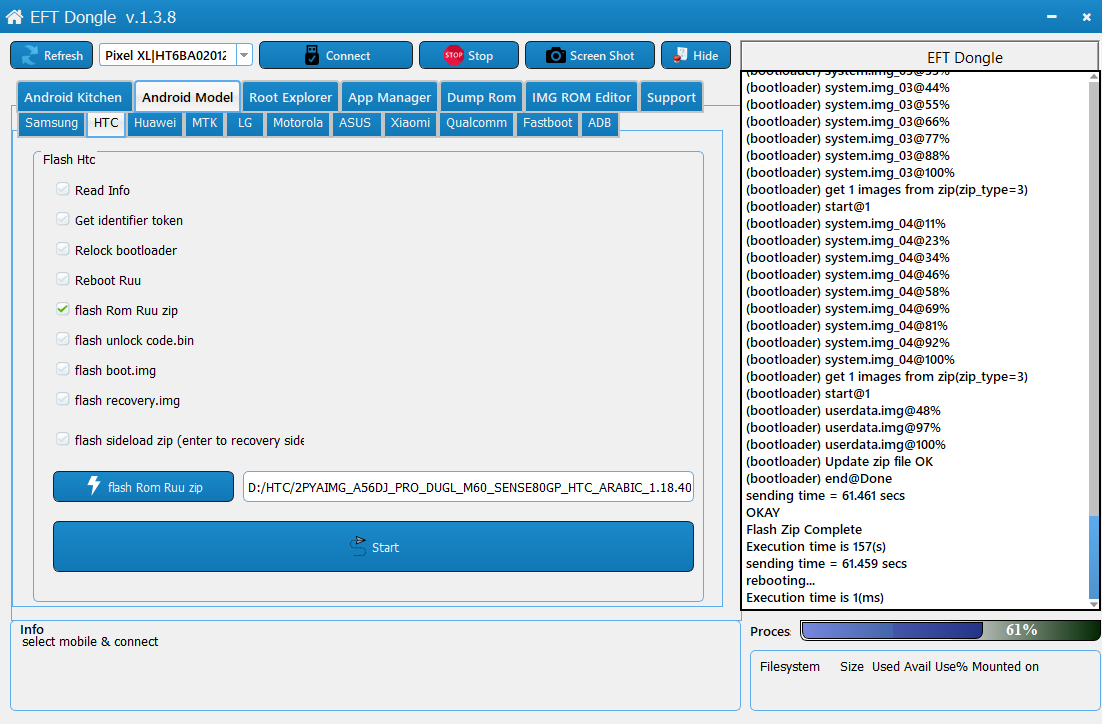1102x724 pixels.
Task: Select the ASUS brand tab
Action: coord(355,123)
